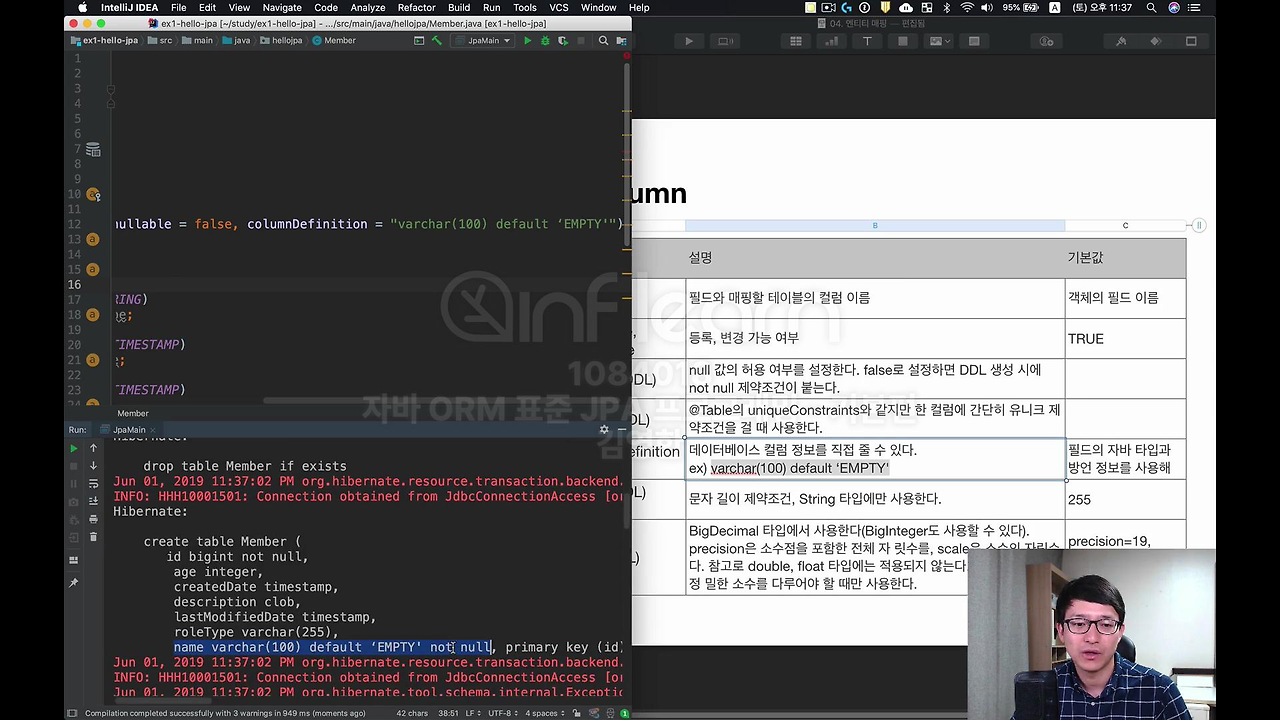Toggle tool window bars icon in status bar corner

[72, 713]
